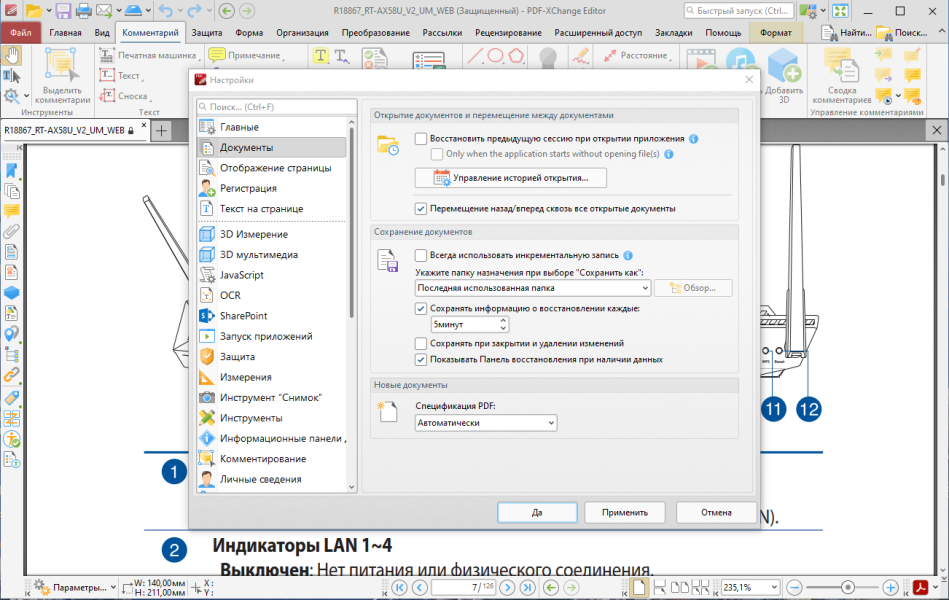This screenshot has width=949, height=600.
Task: Select 'Отображение страницы' settings category
Action: point(272,168)
